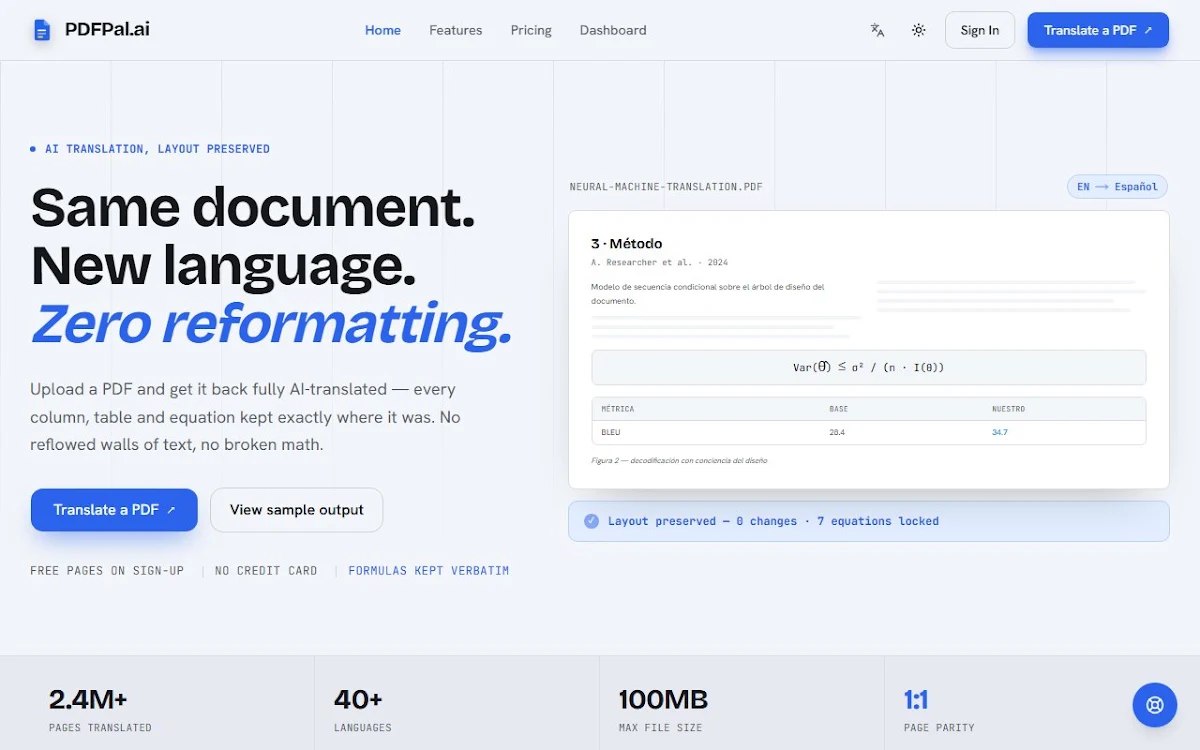
Task: Click View sample output button
Action: 297,510
